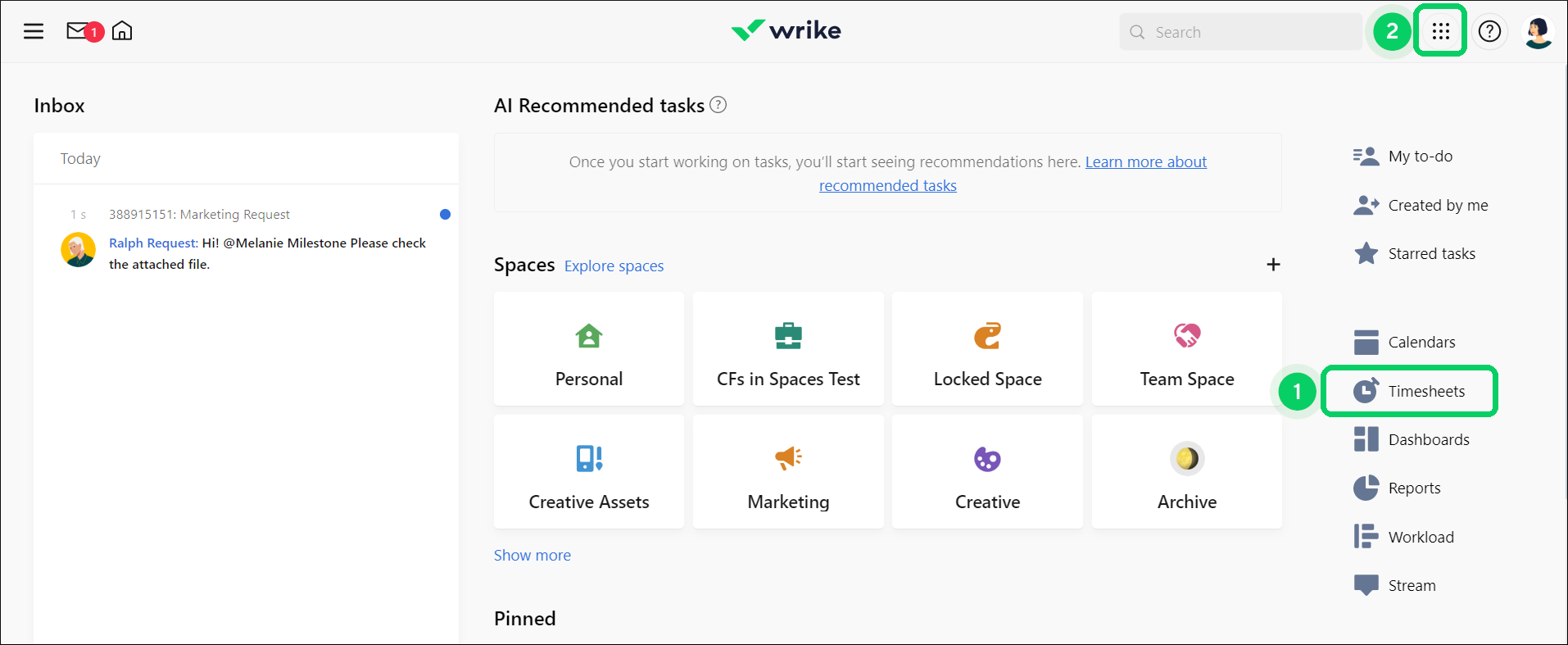The height and width of the screenshot is (645, 1568).
Task: Open Reports
Action: [x=1397, y=488]
